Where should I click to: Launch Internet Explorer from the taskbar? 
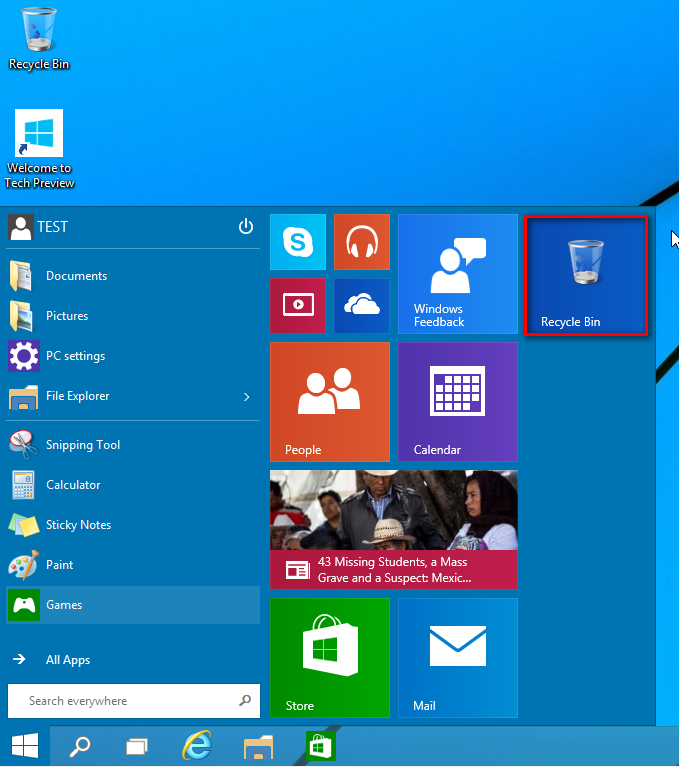(197, 746)
